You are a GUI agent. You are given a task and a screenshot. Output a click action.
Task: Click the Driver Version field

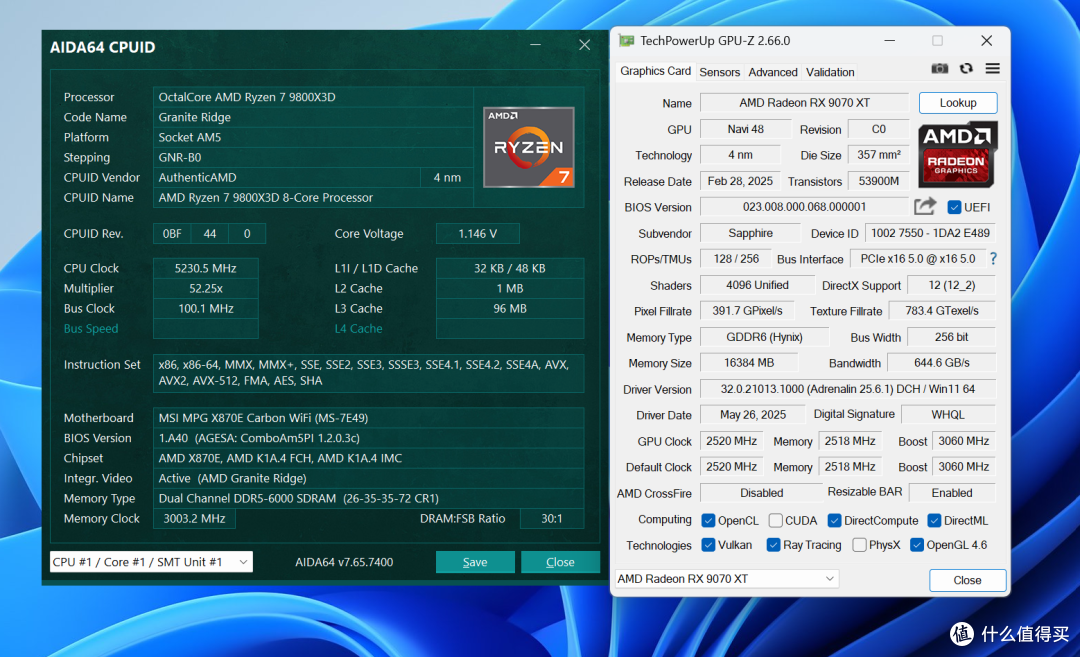848,389
